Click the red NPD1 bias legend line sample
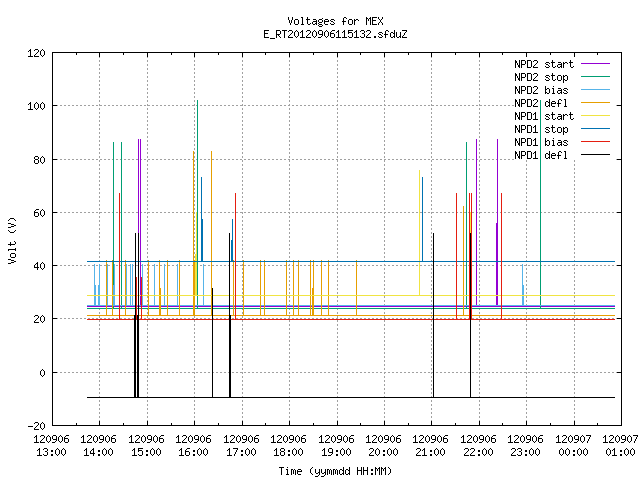This screenshot has height=480, width=640. [x=595, y=142]
